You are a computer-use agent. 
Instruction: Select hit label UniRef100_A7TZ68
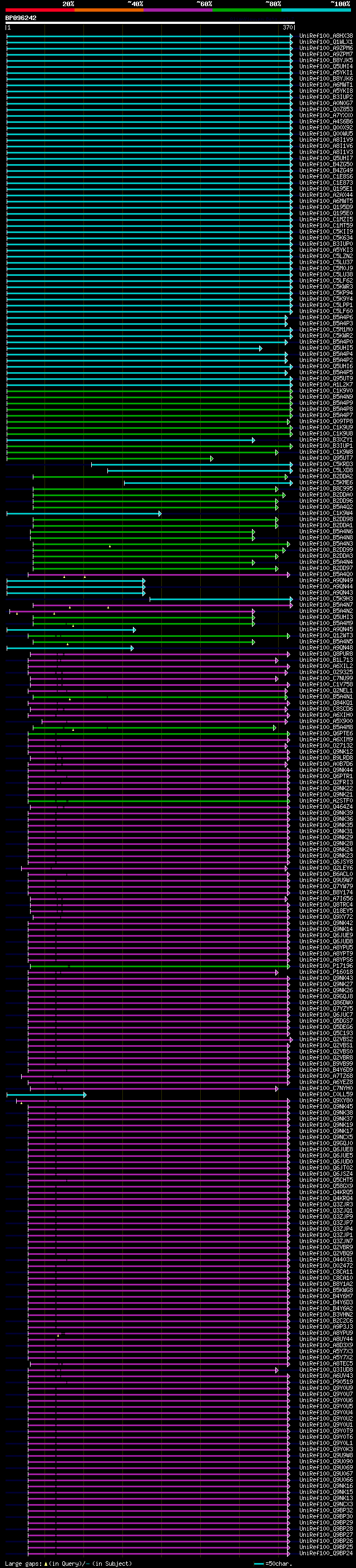(326, 1076)
